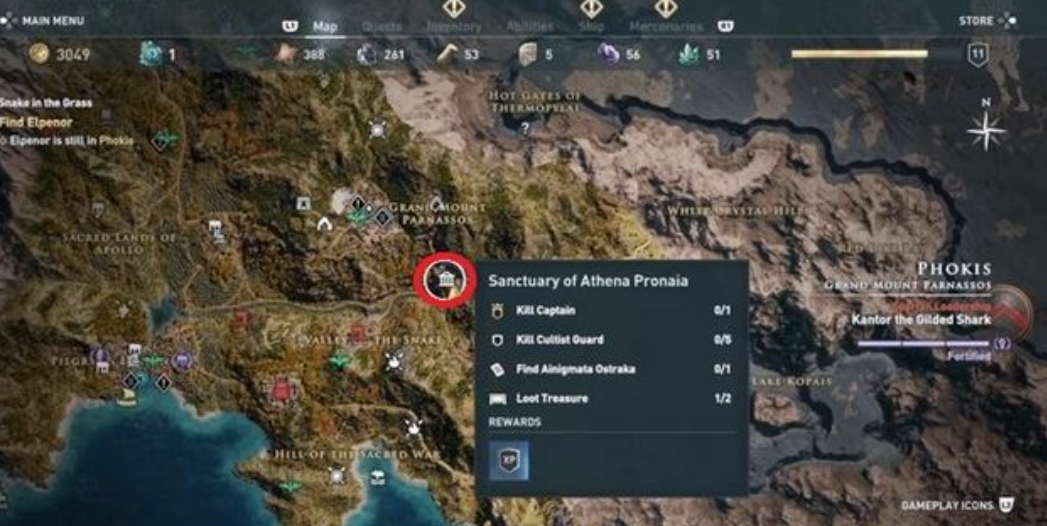Click the Sanctuary of Athena Pronaia temple icon
1047x526 pixels.
[445, 279]
